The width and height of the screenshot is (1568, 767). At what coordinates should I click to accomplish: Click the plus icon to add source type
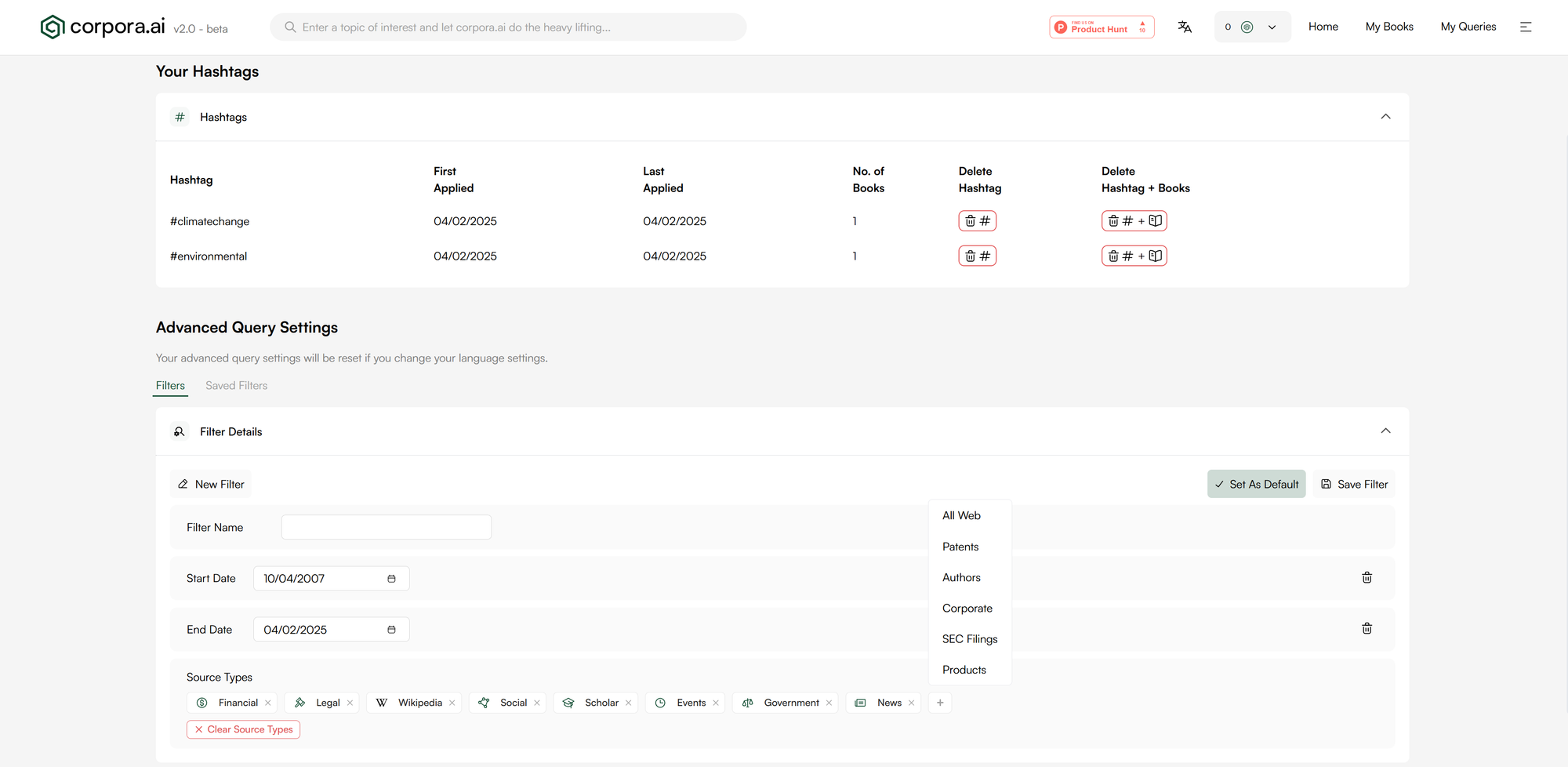pyautogui.click(x=939, y=703)
